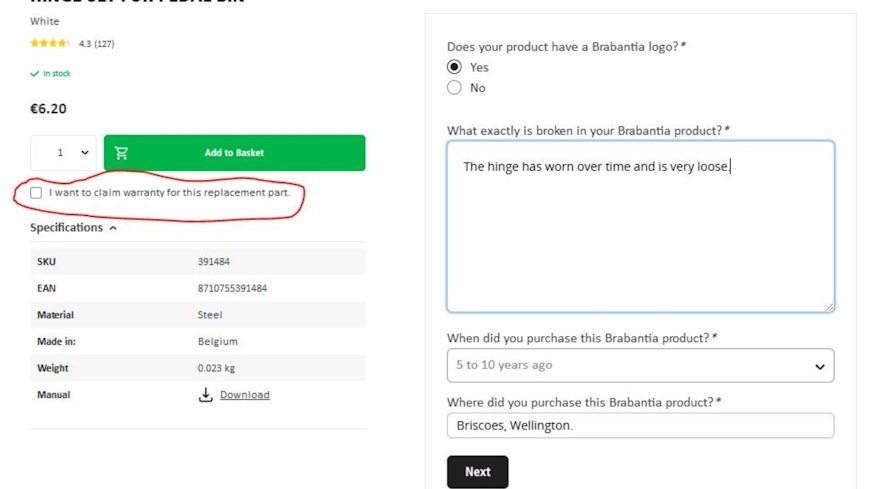Click the 4.3 (127) reviews count
The height and width of the screenshot is (489, 870).
[97, 43]
